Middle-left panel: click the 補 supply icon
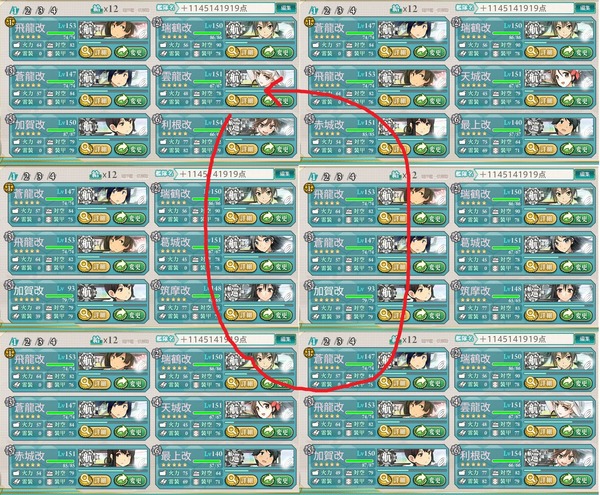The height and width of the screenshot is (495, 600). [95, 175]
